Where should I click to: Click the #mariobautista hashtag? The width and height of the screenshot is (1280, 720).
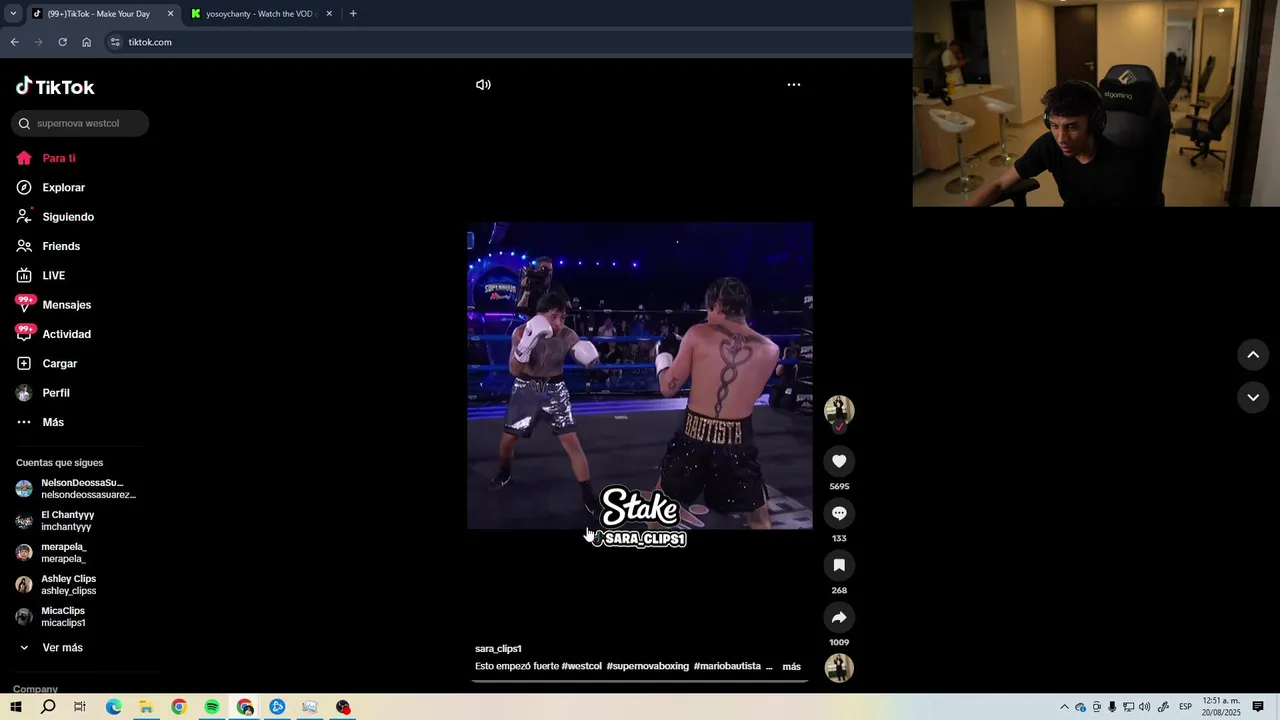tap(727, 666)
